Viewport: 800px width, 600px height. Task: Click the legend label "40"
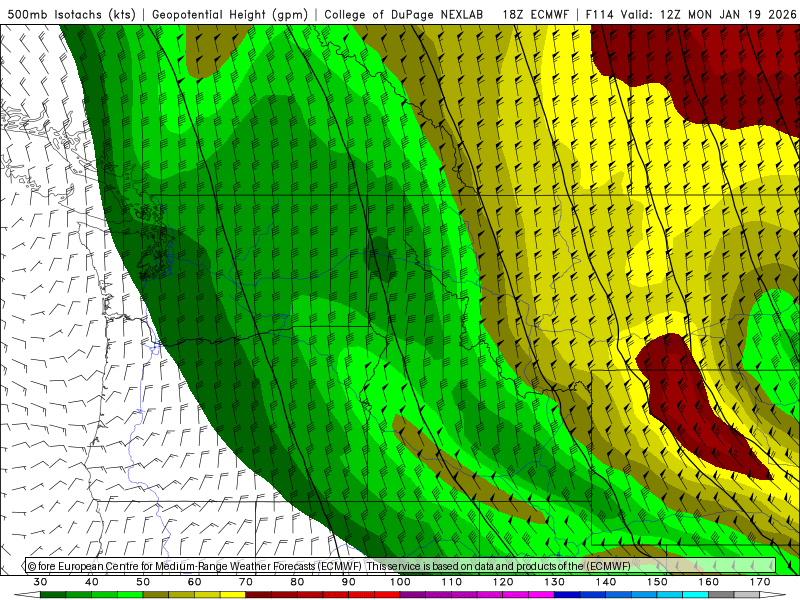[x=92, y=582]
